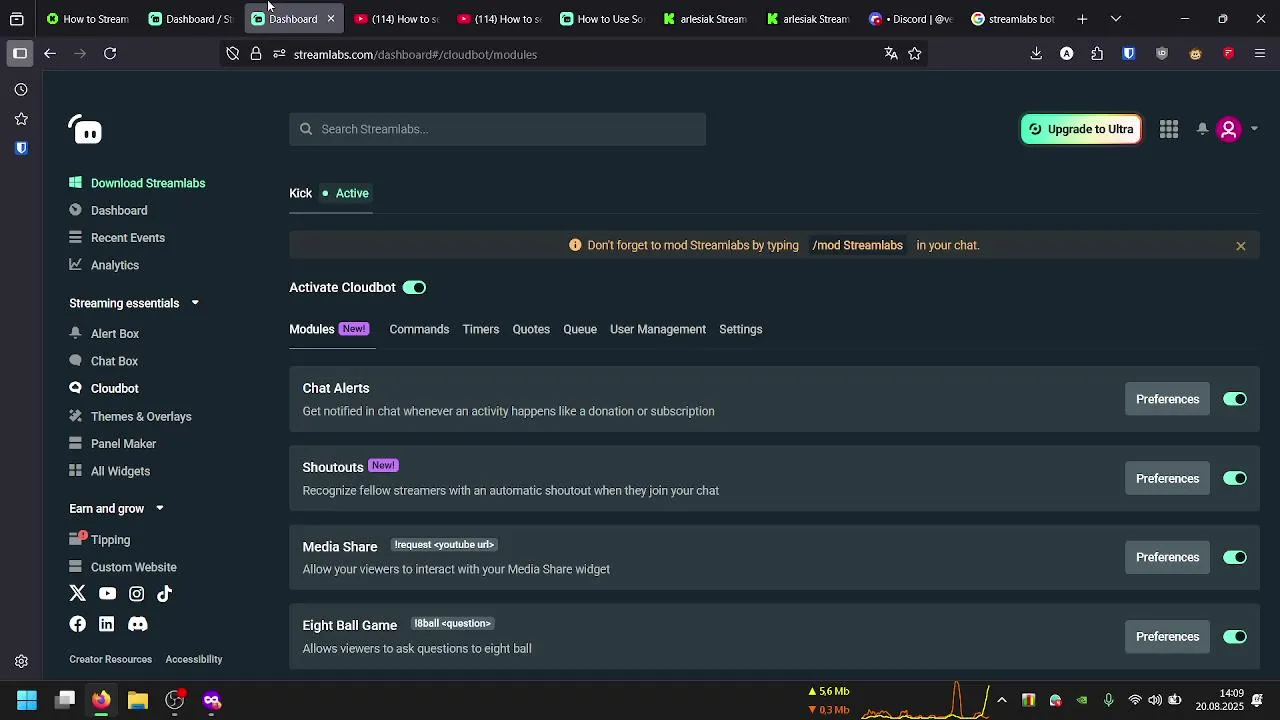Open a new browser tab with plus

coord(1082,19)
